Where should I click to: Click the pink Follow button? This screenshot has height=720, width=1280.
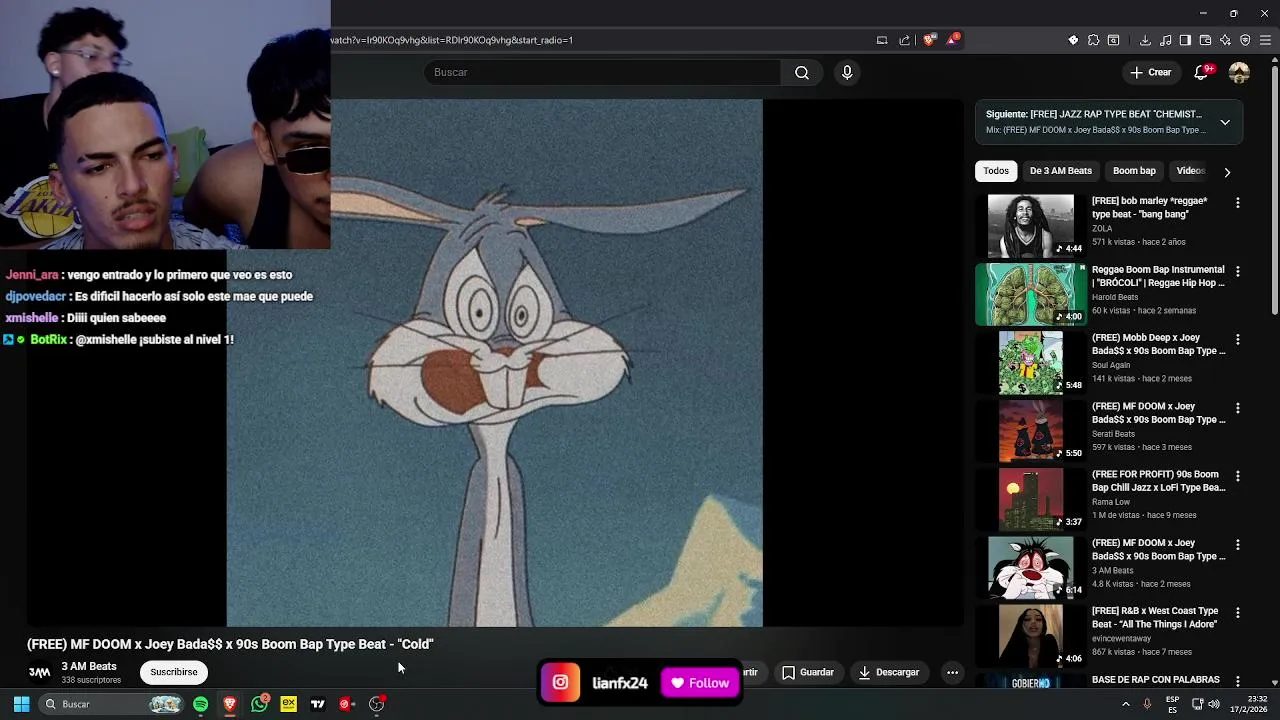pos(700,683)
